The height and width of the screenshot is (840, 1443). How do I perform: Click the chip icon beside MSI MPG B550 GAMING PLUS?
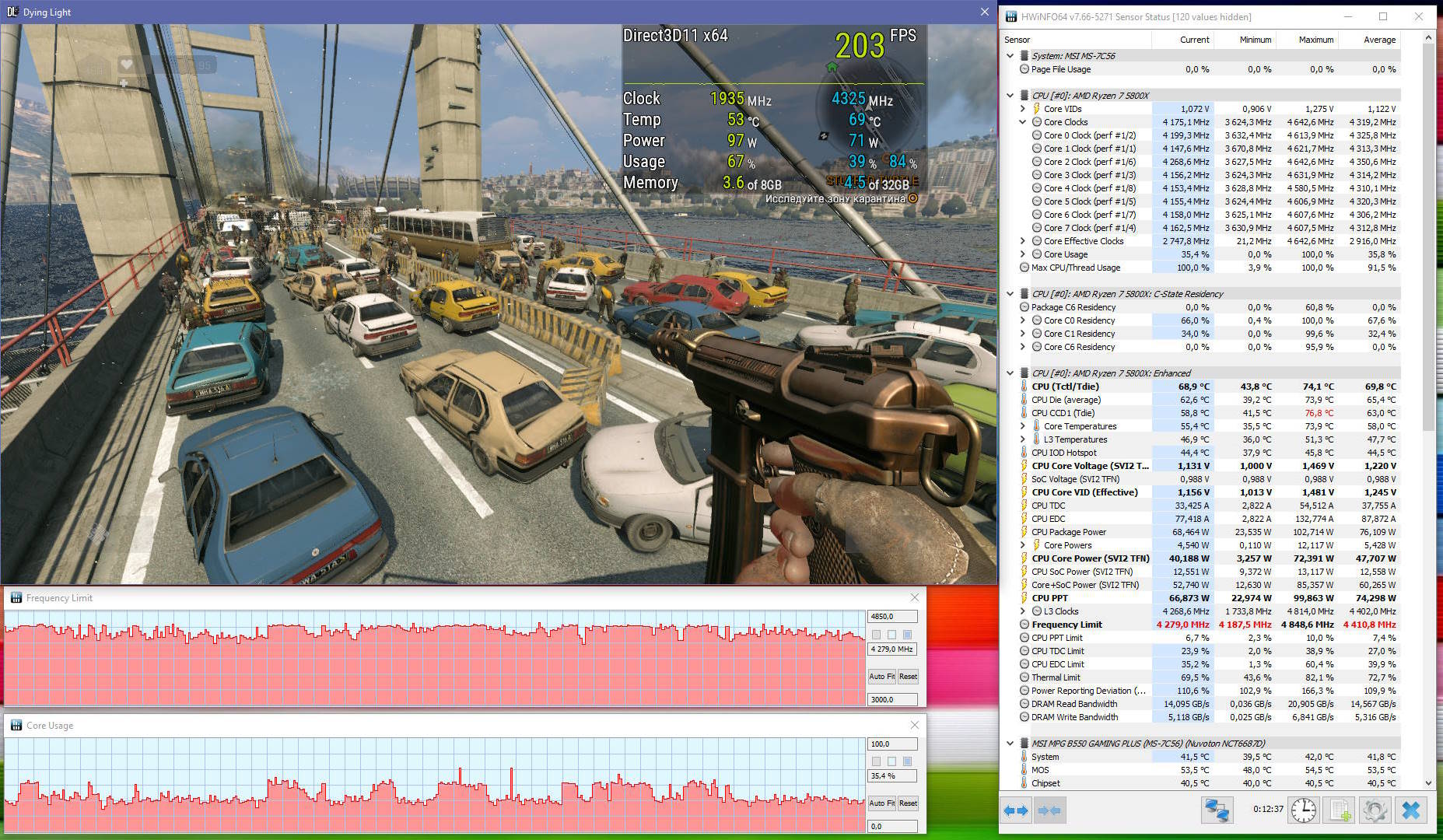point(1024,744)
